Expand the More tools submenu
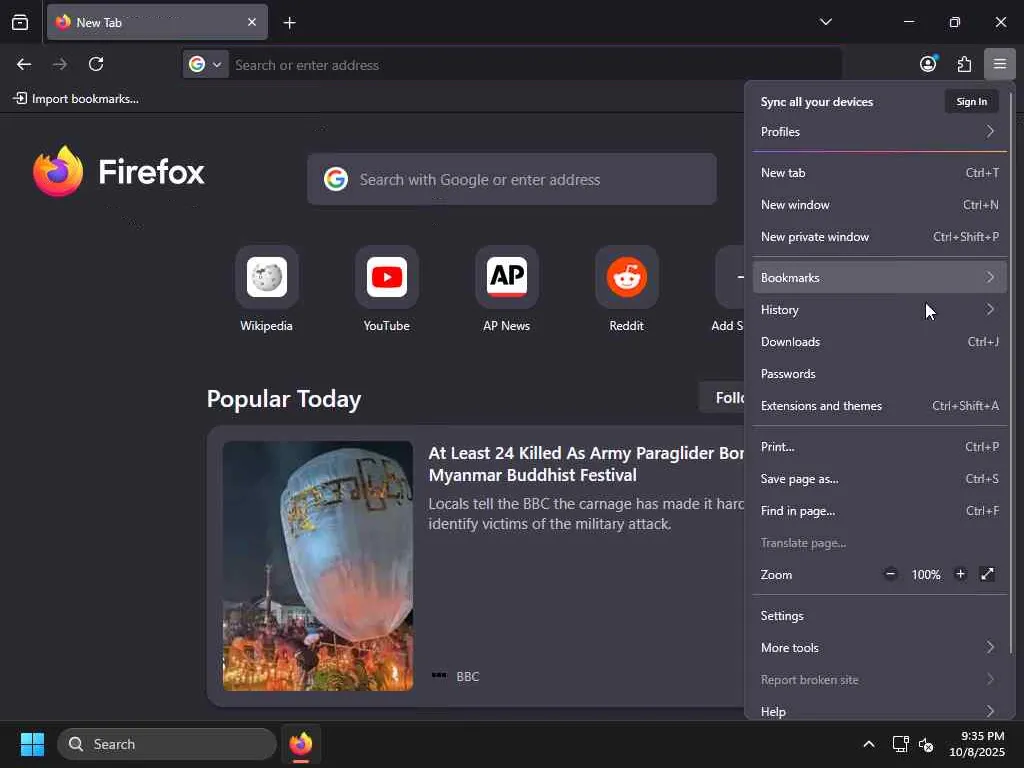 click(879, 648)
